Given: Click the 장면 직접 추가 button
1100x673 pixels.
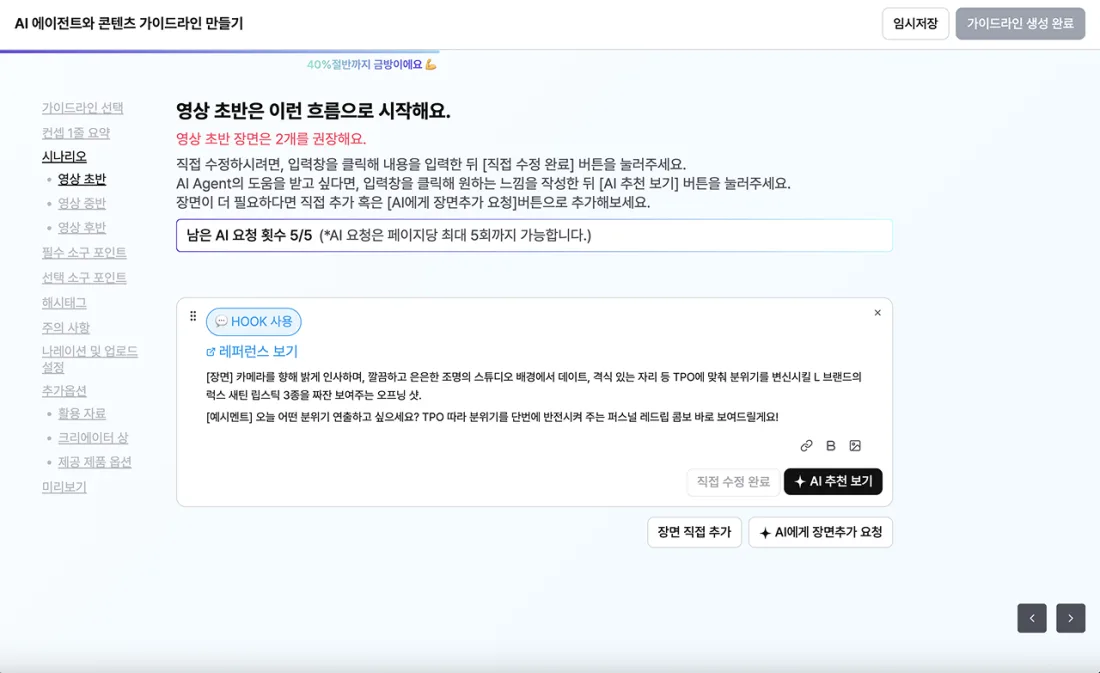Looking at the screenshot, I should pyautogui.click(x=694, y=532).
